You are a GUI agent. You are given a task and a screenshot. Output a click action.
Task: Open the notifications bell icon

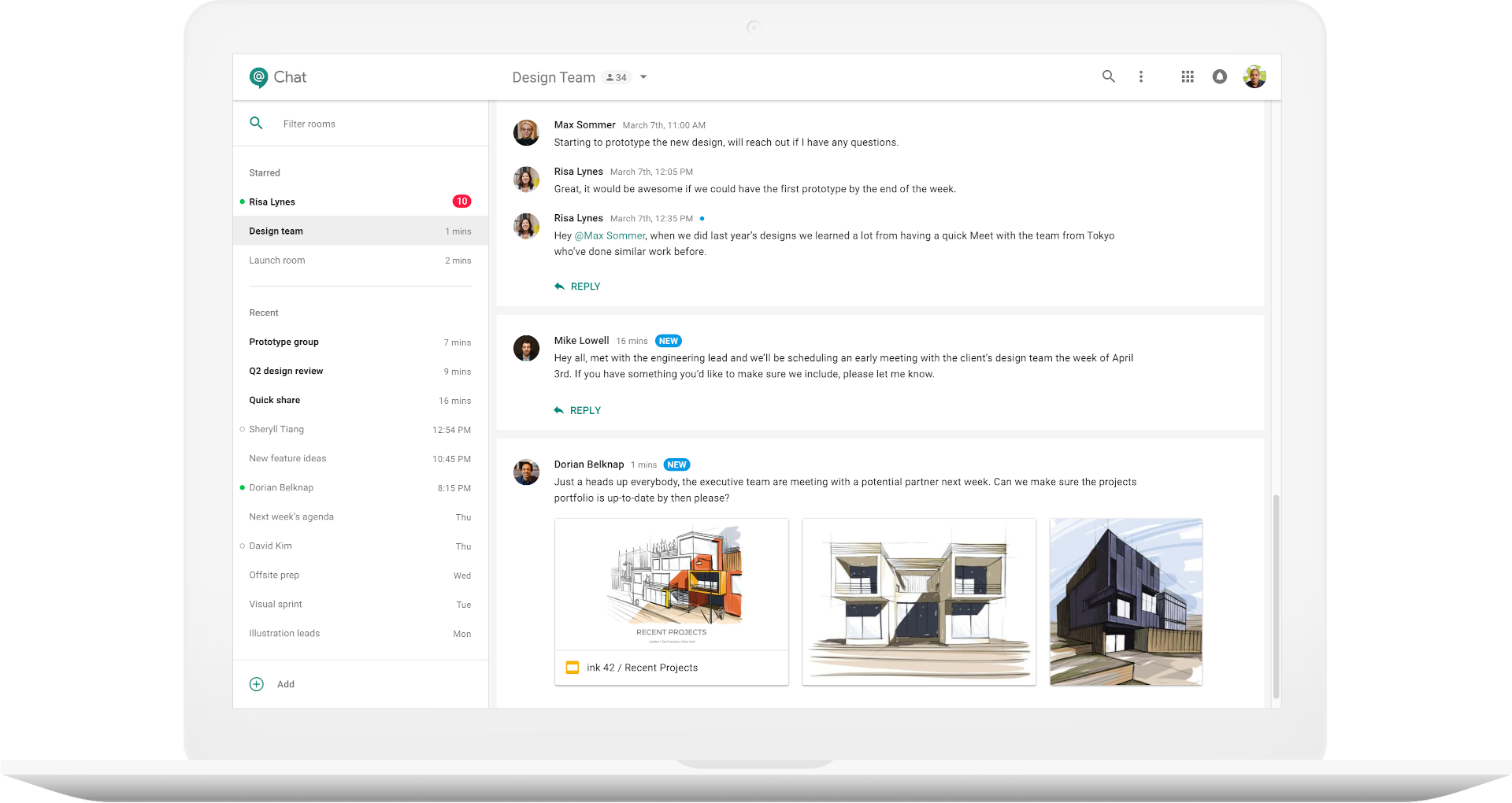(x=1219, y=76)
